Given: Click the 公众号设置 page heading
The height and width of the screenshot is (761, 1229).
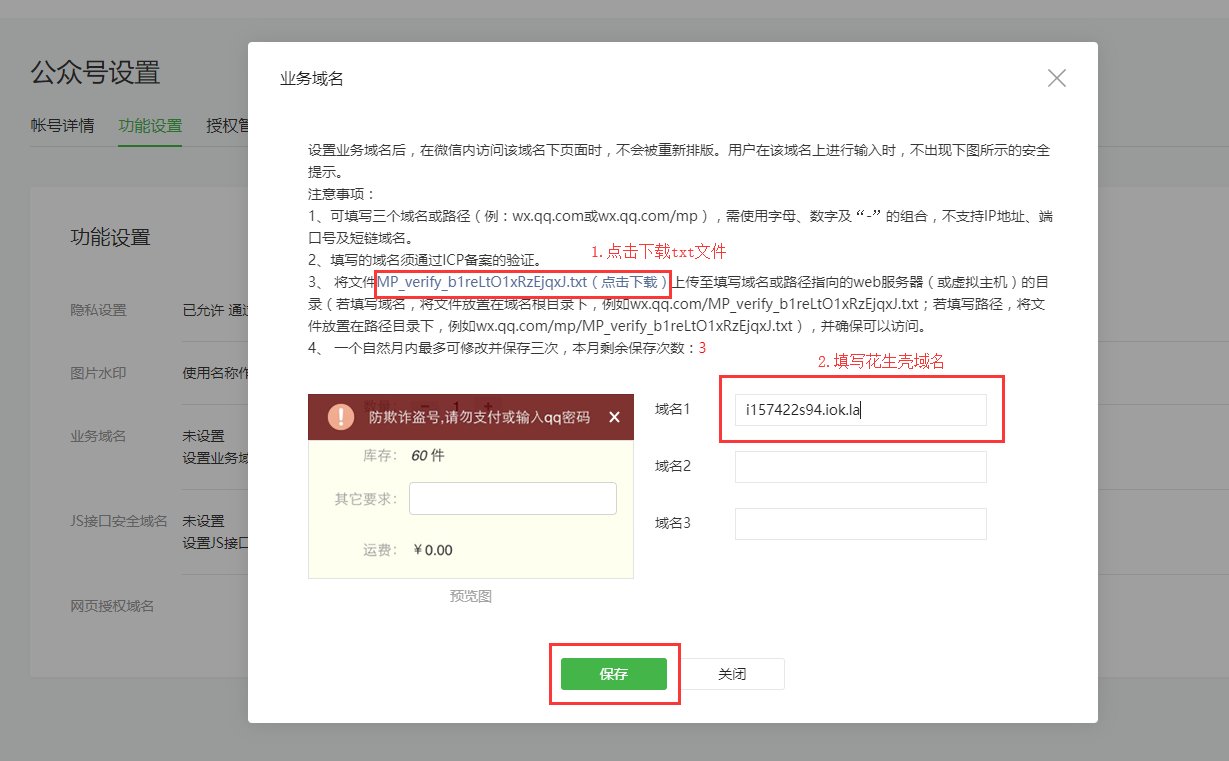Looking at the screenshot, I should click(95, 73).
